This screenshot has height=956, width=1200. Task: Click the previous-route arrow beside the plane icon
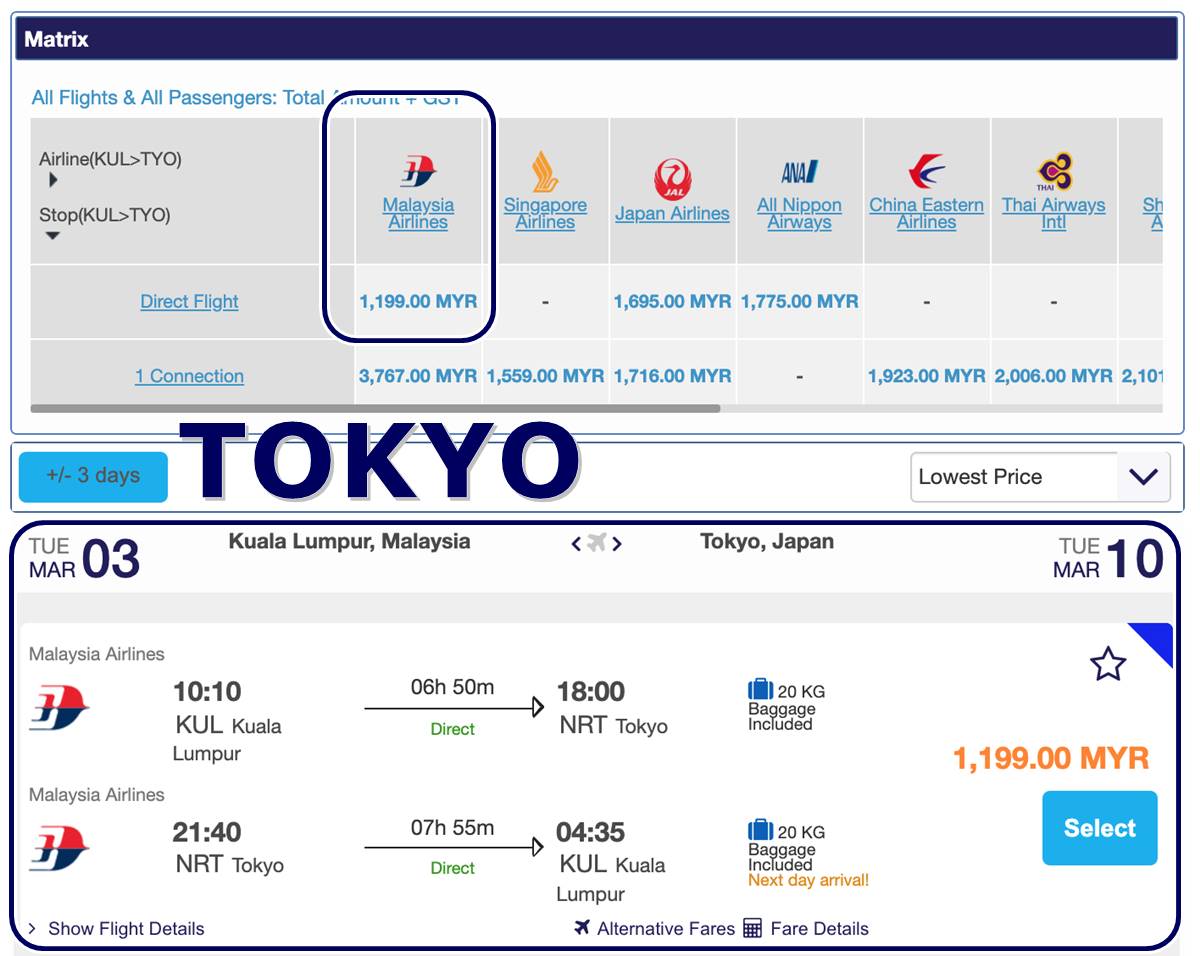[x=576, y=544]
